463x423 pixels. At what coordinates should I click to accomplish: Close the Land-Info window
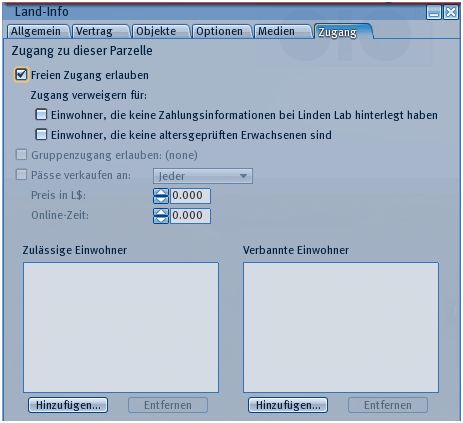(x=451, y=13)
